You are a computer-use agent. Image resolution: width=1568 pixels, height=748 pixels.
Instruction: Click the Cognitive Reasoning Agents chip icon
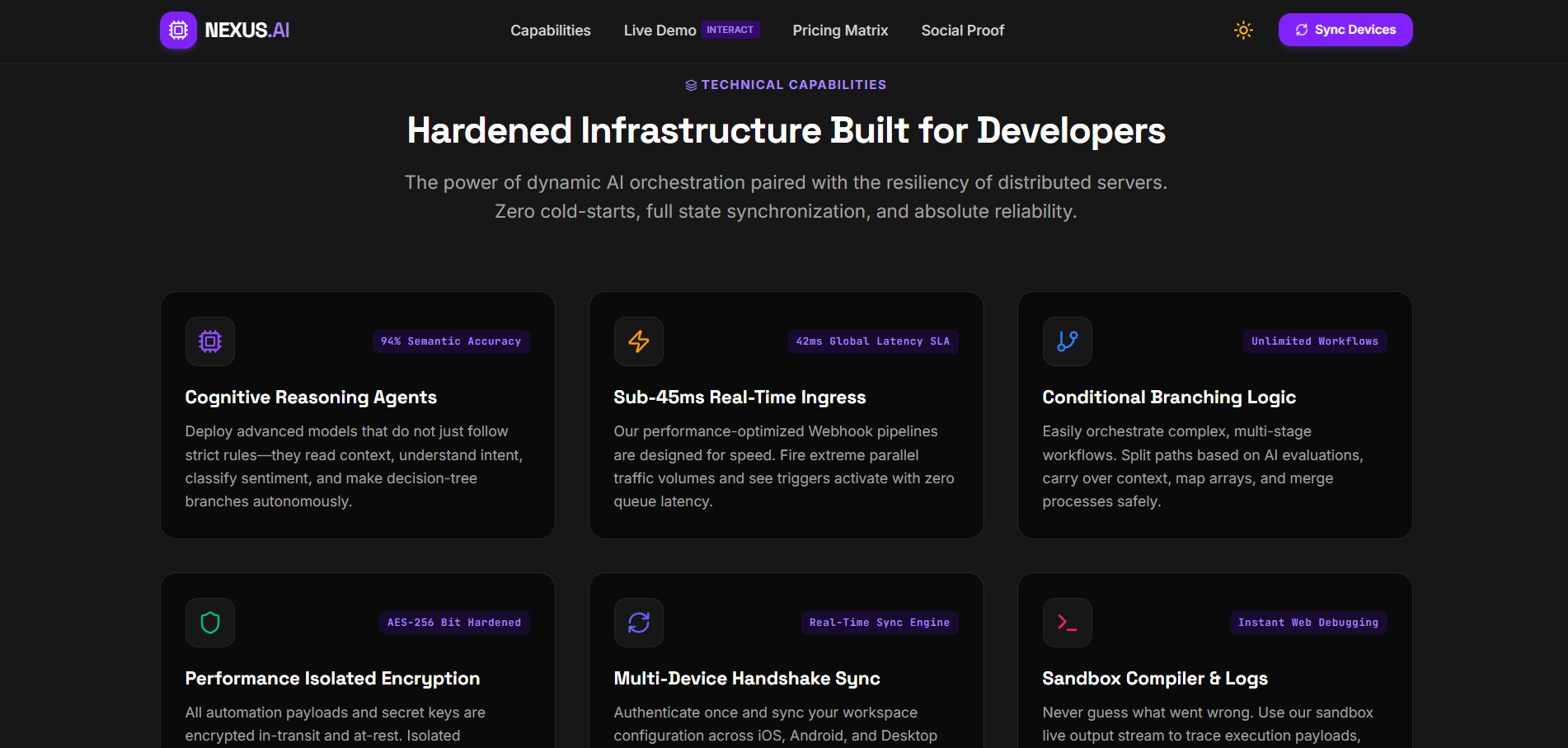pos(210,341)
